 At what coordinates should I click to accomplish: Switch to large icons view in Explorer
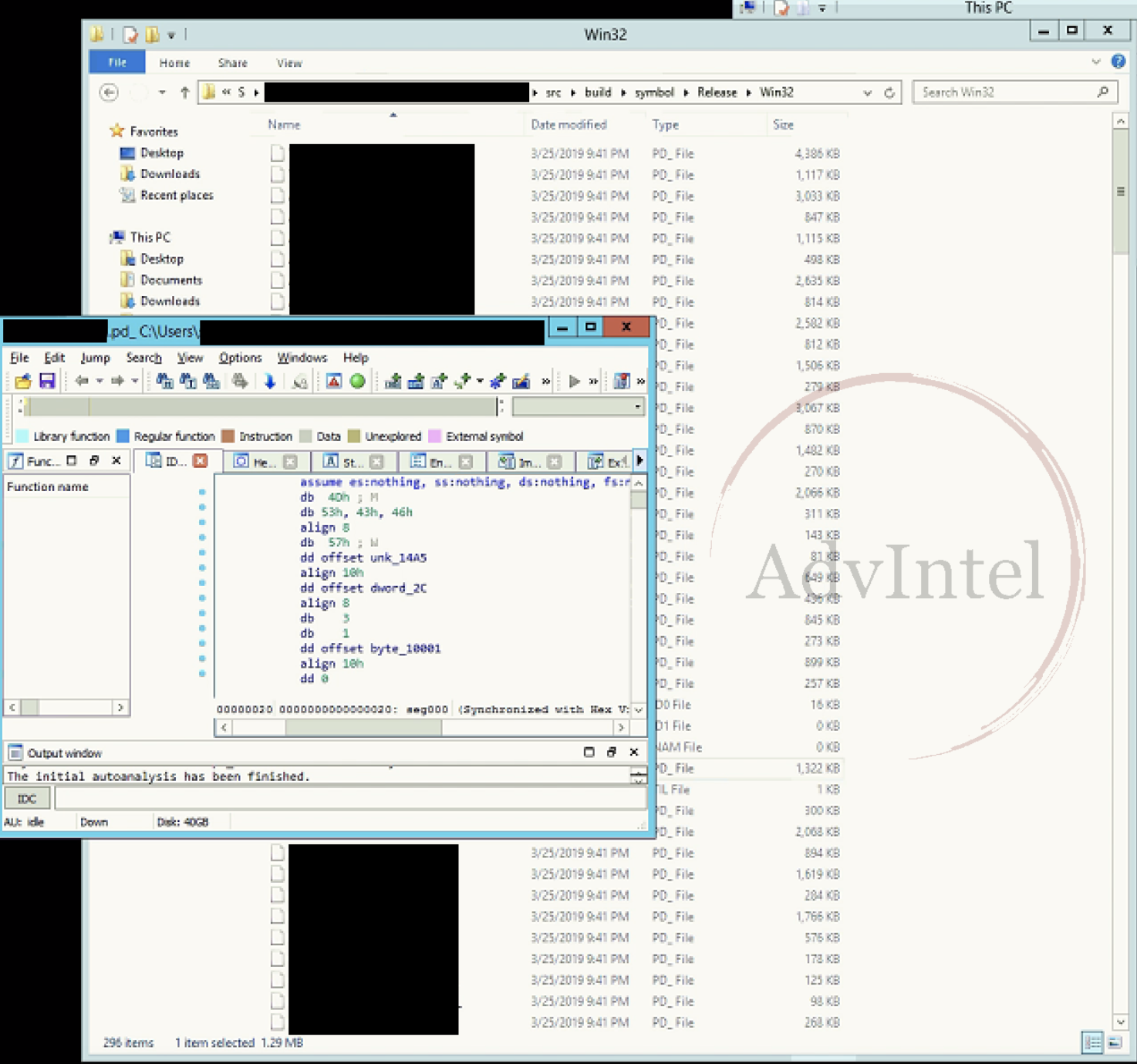click(x=1115, y=1042)
